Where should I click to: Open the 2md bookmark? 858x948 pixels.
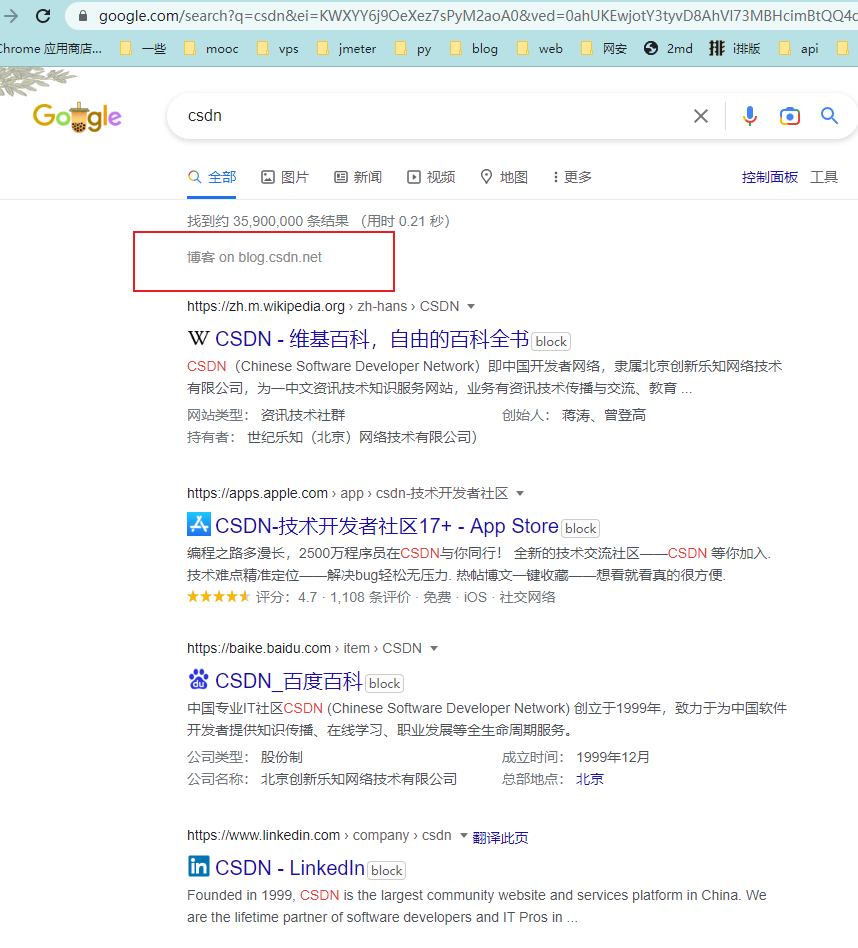pyautogui.click(x=668, y=48)
